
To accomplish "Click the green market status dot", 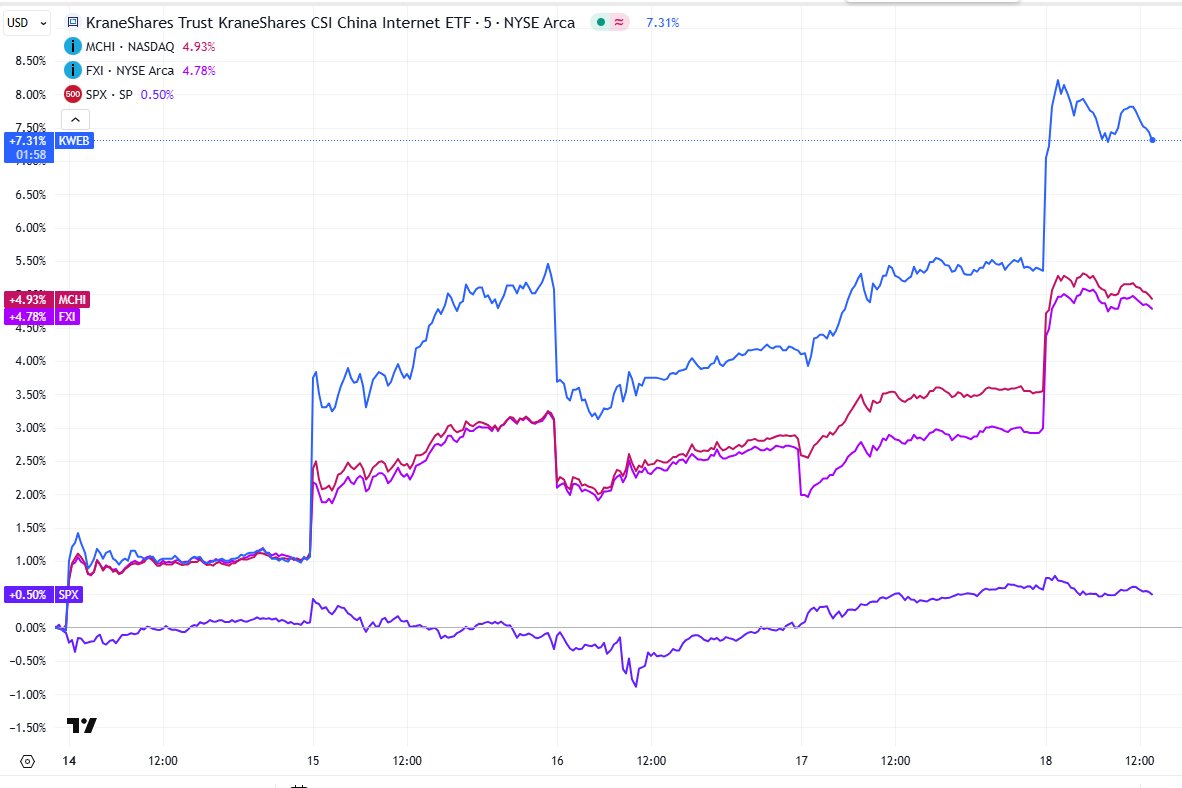I will click(x=601, y=23).
